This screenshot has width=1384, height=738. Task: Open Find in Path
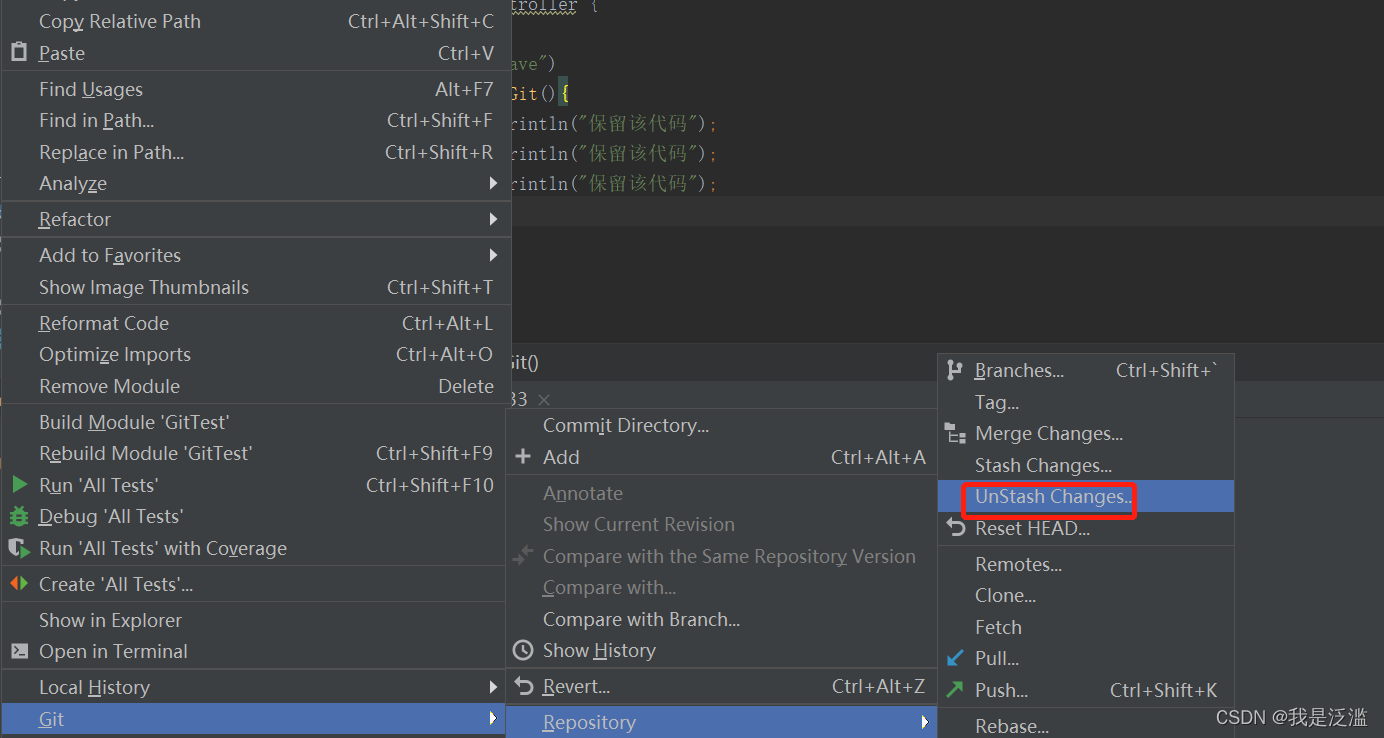[x=256, y=120]
